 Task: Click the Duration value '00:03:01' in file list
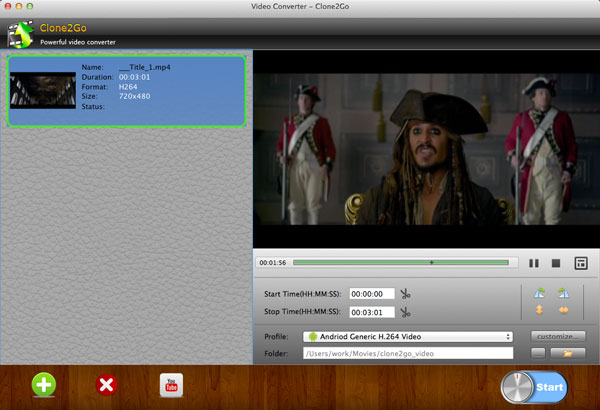134,77
